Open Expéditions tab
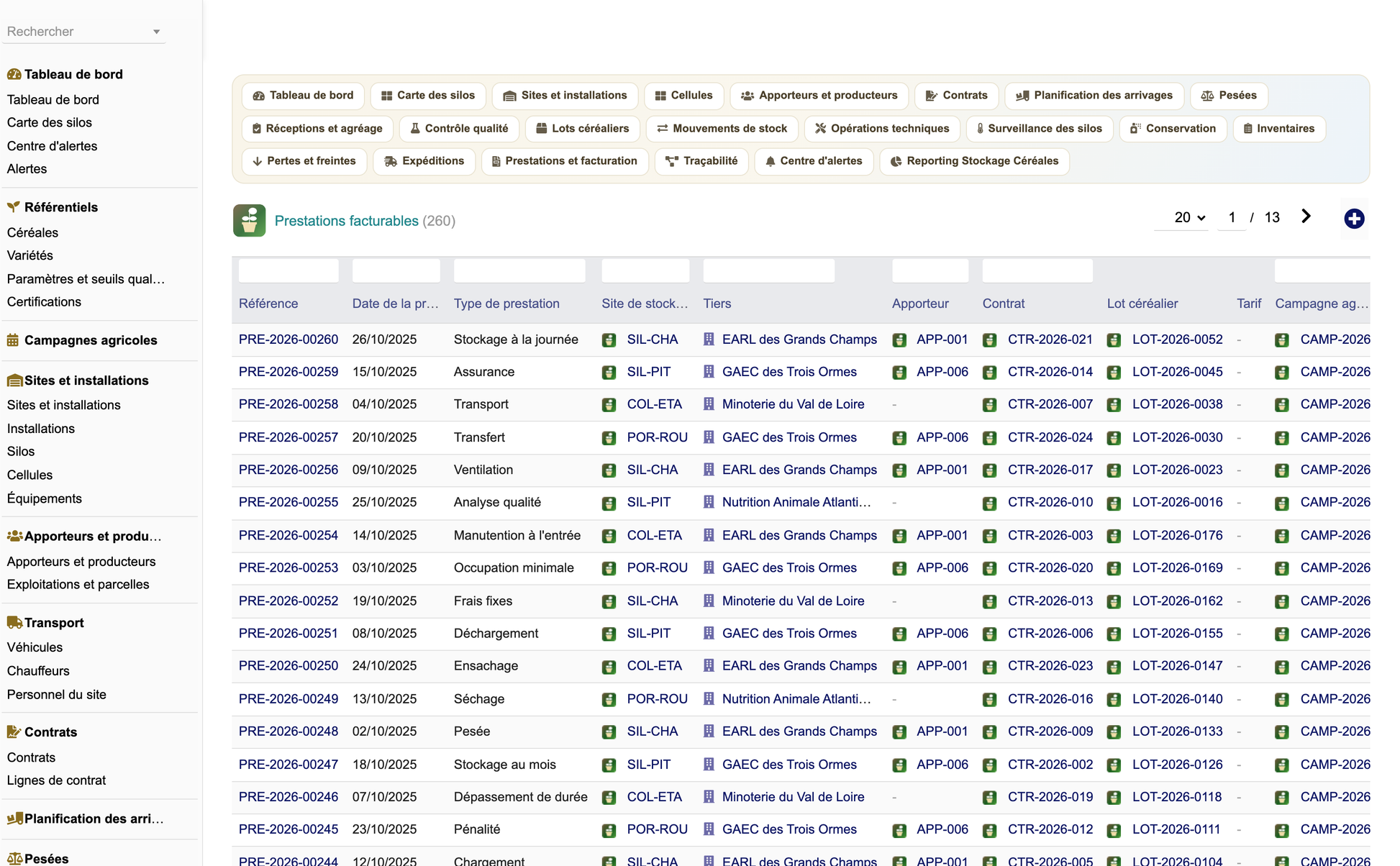The height and width of the screenshot is (866, 1400). click(x=424, y=161)
